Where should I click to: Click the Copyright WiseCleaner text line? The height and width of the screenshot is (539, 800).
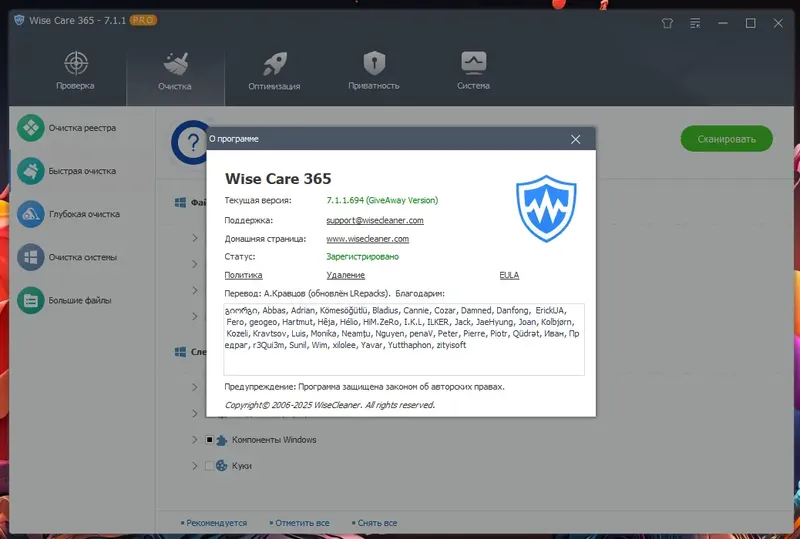(330, 405)
